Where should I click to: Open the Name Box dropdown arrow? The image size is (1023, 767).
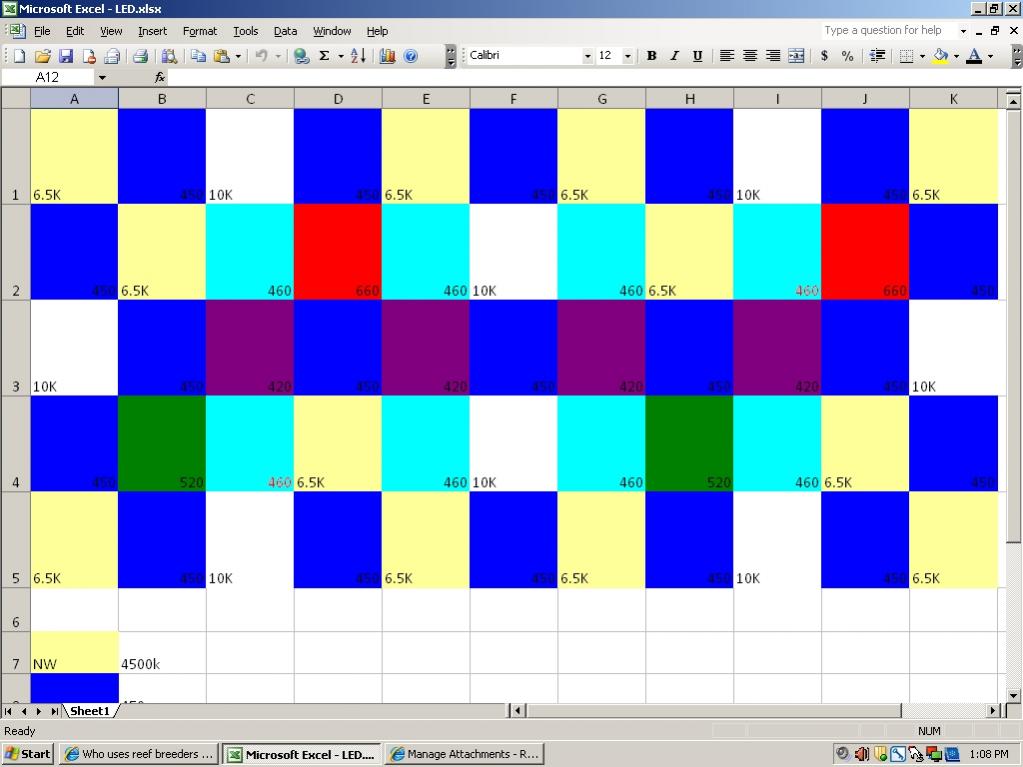click(102, 78)
